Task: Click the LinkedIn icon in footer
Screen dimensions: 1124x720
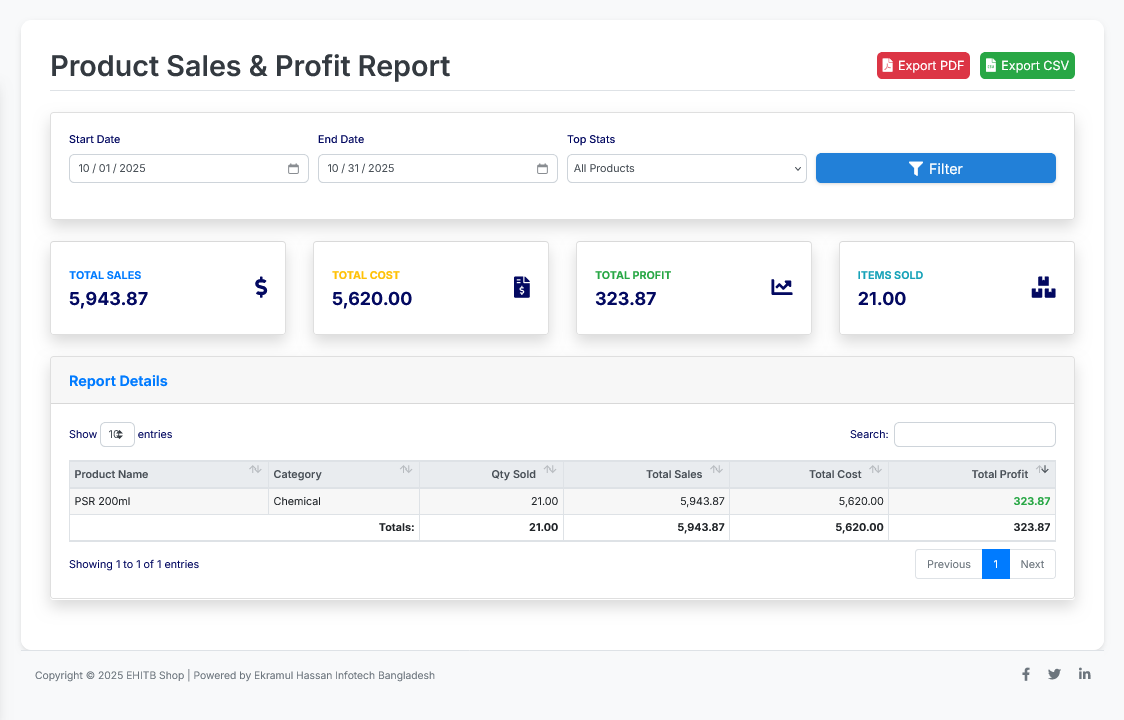Action: coord(1084,674)
